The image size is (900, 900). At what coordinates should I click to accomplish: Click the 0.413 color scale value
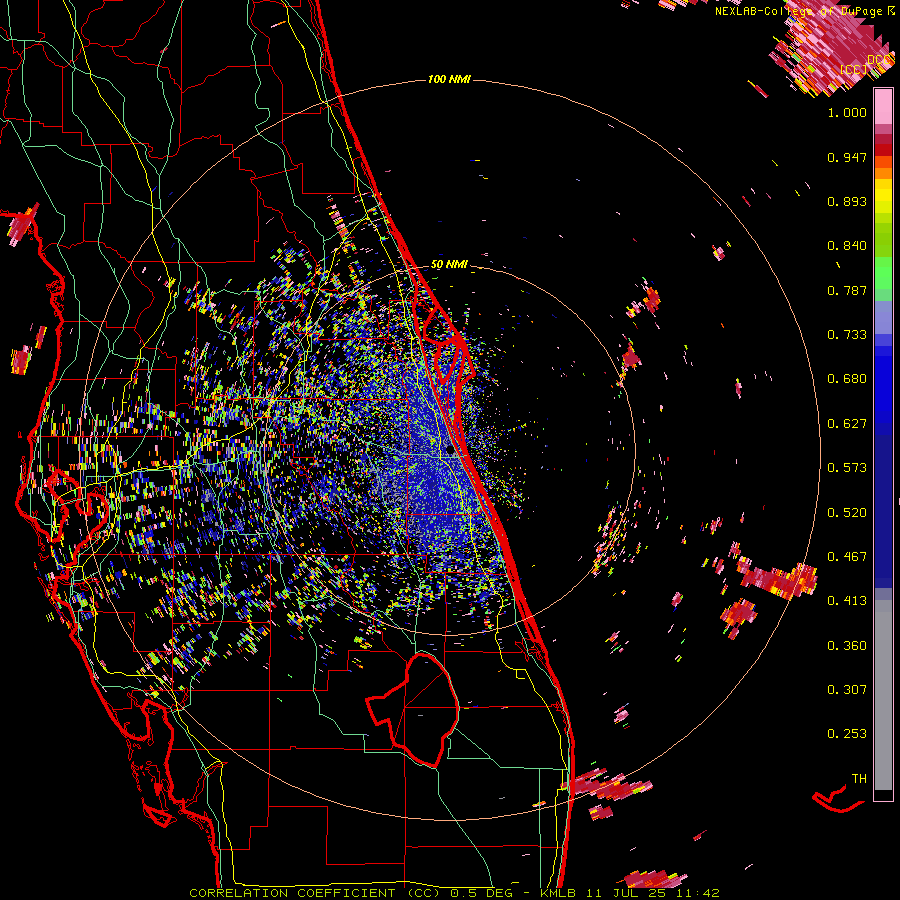(x=847, y=602)
